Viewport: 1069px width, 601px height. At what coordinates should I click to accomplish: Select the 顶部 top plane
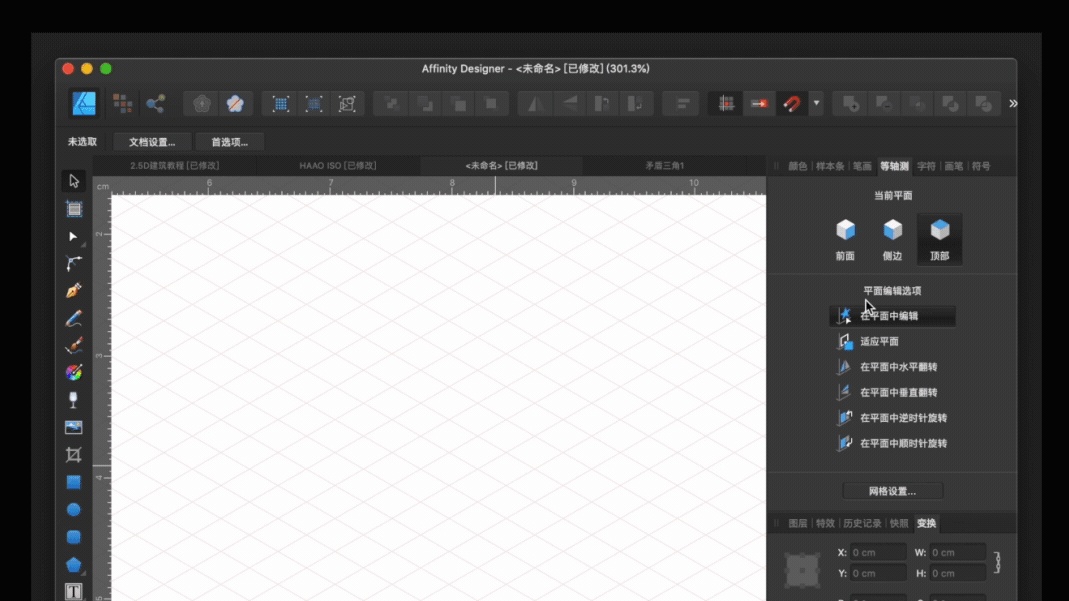click(939, 240)
